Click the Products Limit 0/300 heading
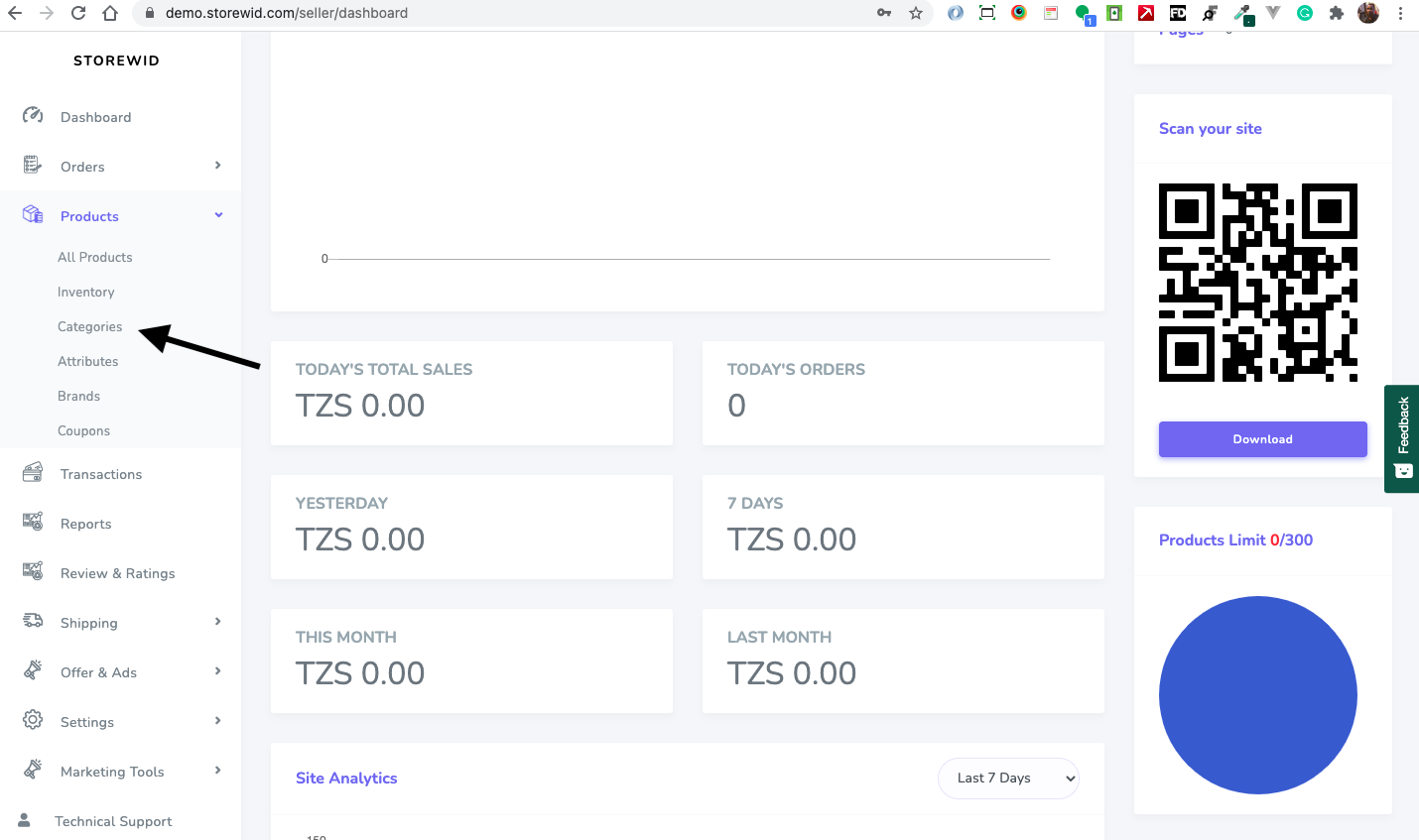Image resolution: width=1419 pixels, height=840 pixels. coord(1236,540)
